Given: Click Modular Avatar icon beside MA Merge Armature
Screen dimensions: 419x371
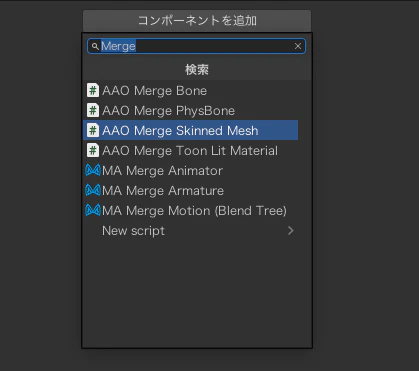Looking at the screenshot, I should (x=93, y=190).
